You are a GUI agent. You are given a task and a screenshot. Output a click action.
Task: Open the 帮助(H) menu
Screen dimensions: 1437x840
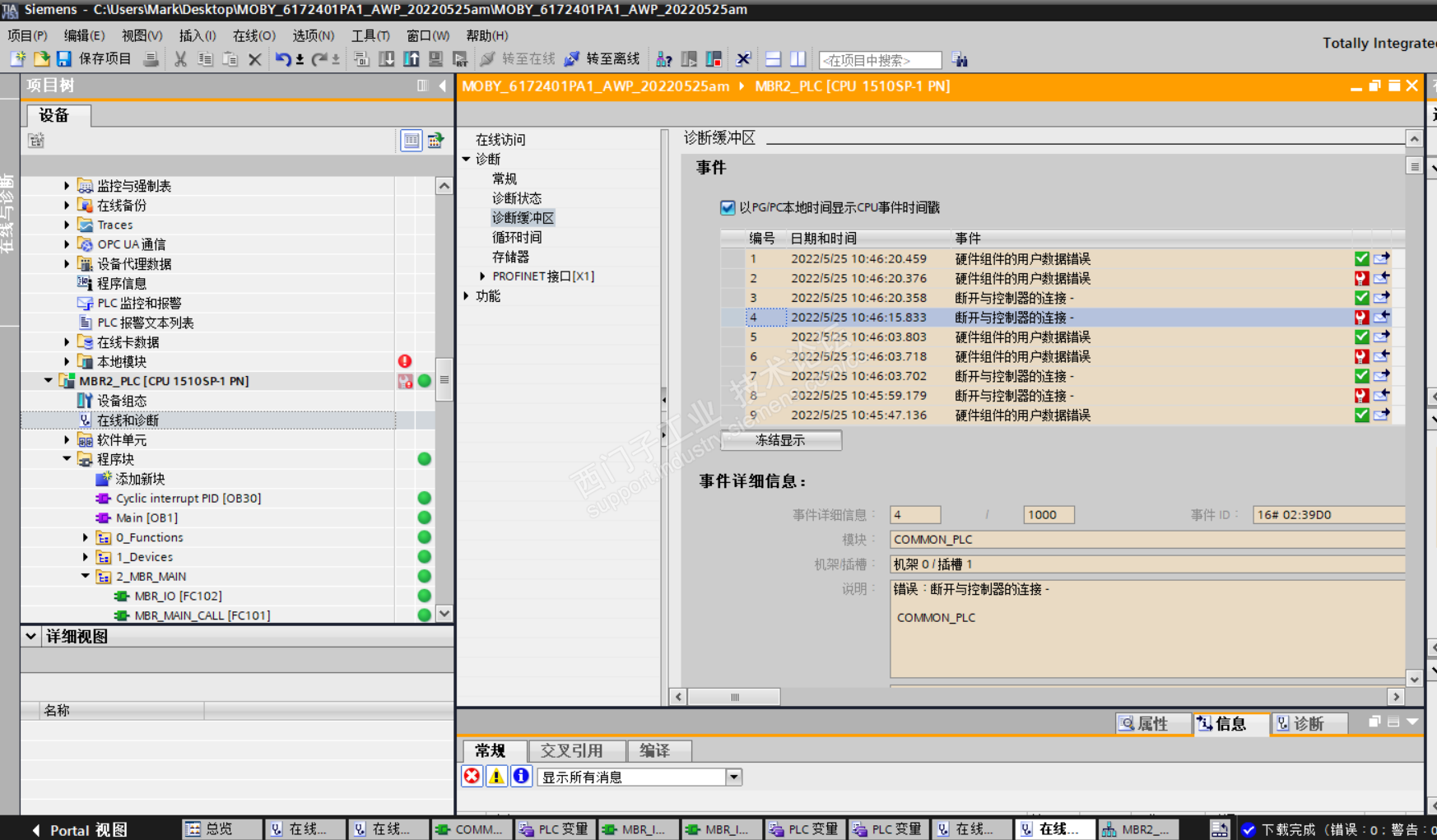pos(487,35)
